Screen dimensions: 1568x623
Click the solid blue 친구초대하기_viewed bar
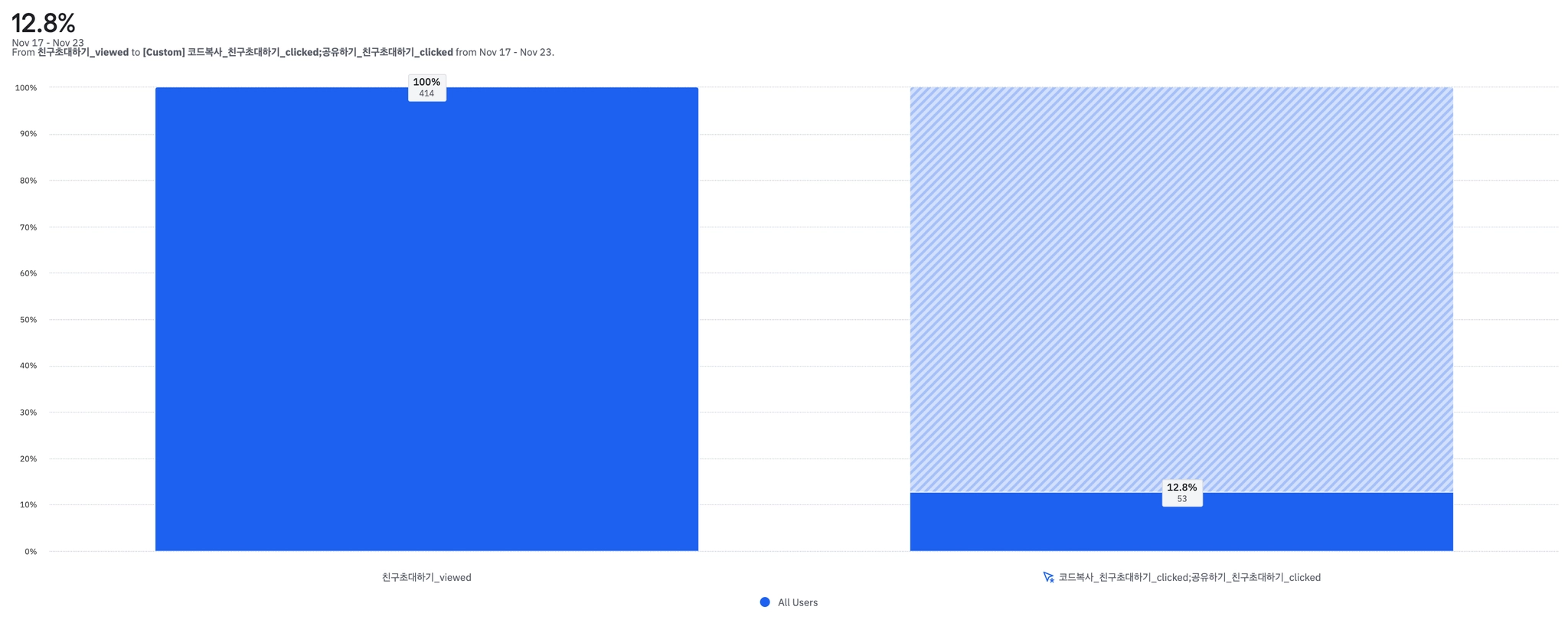pos(426,321)
